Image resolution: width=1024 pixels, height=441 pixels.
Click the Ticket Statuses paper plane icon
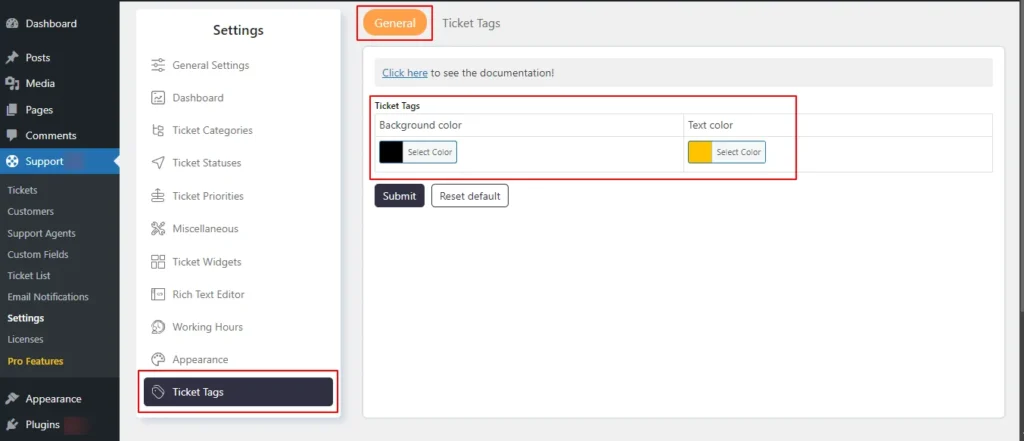(157, 163)
